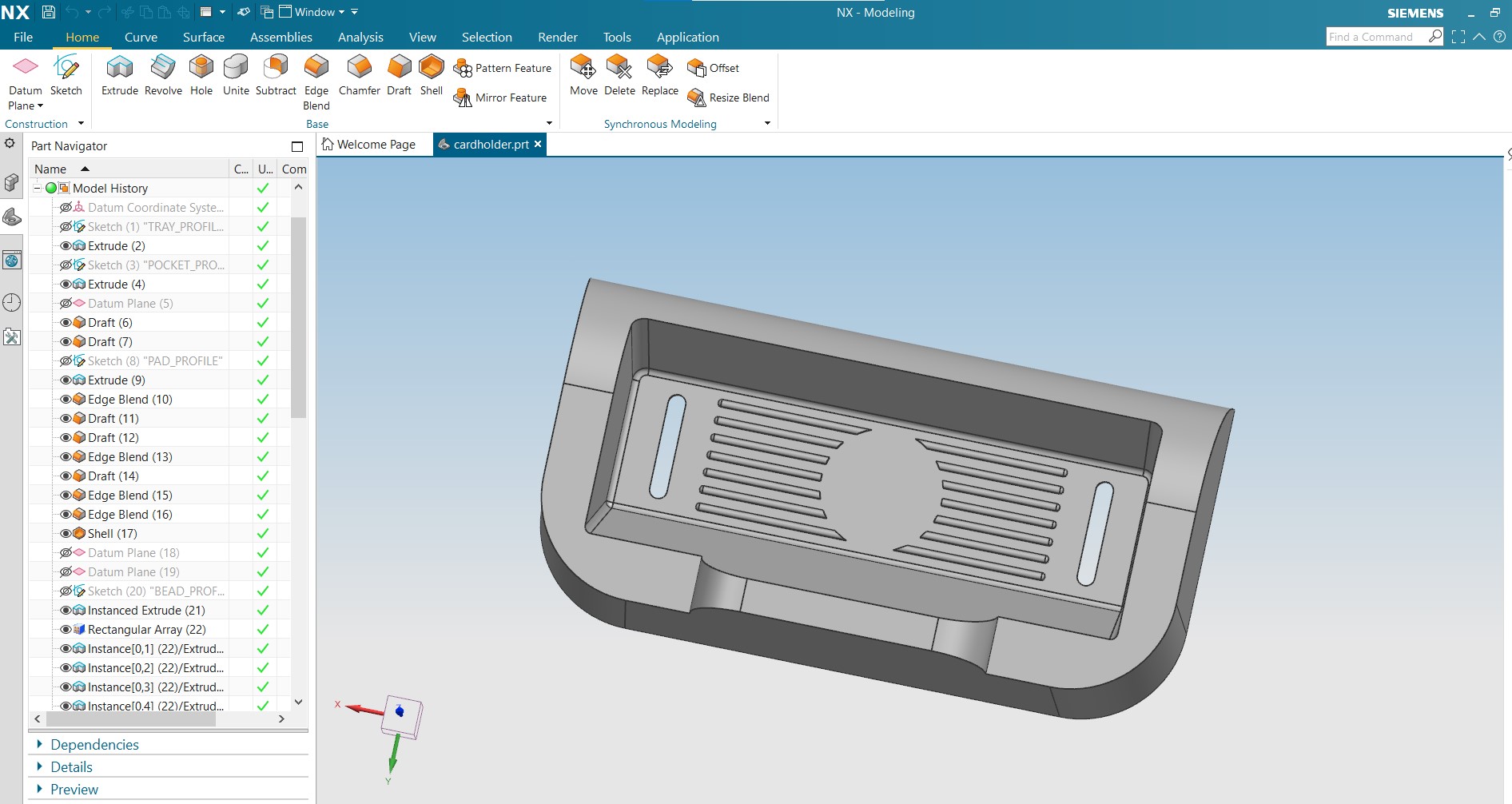This screenshot has width=1512, height=804.
Task: Select the Extrude tool in ribbon
Action: tap(120, 75)
